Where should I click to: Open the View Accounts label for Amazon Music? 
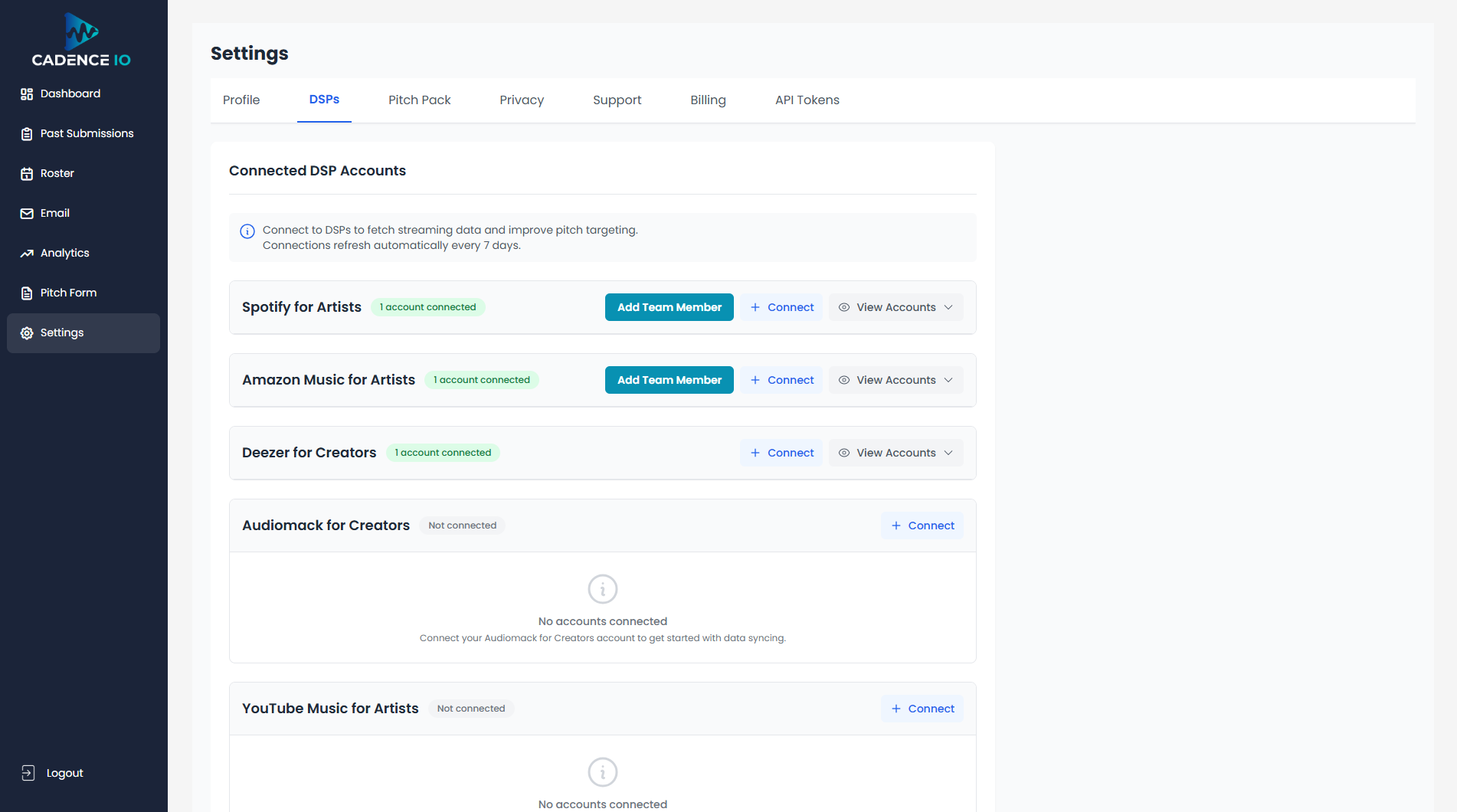tap(896, 380)
